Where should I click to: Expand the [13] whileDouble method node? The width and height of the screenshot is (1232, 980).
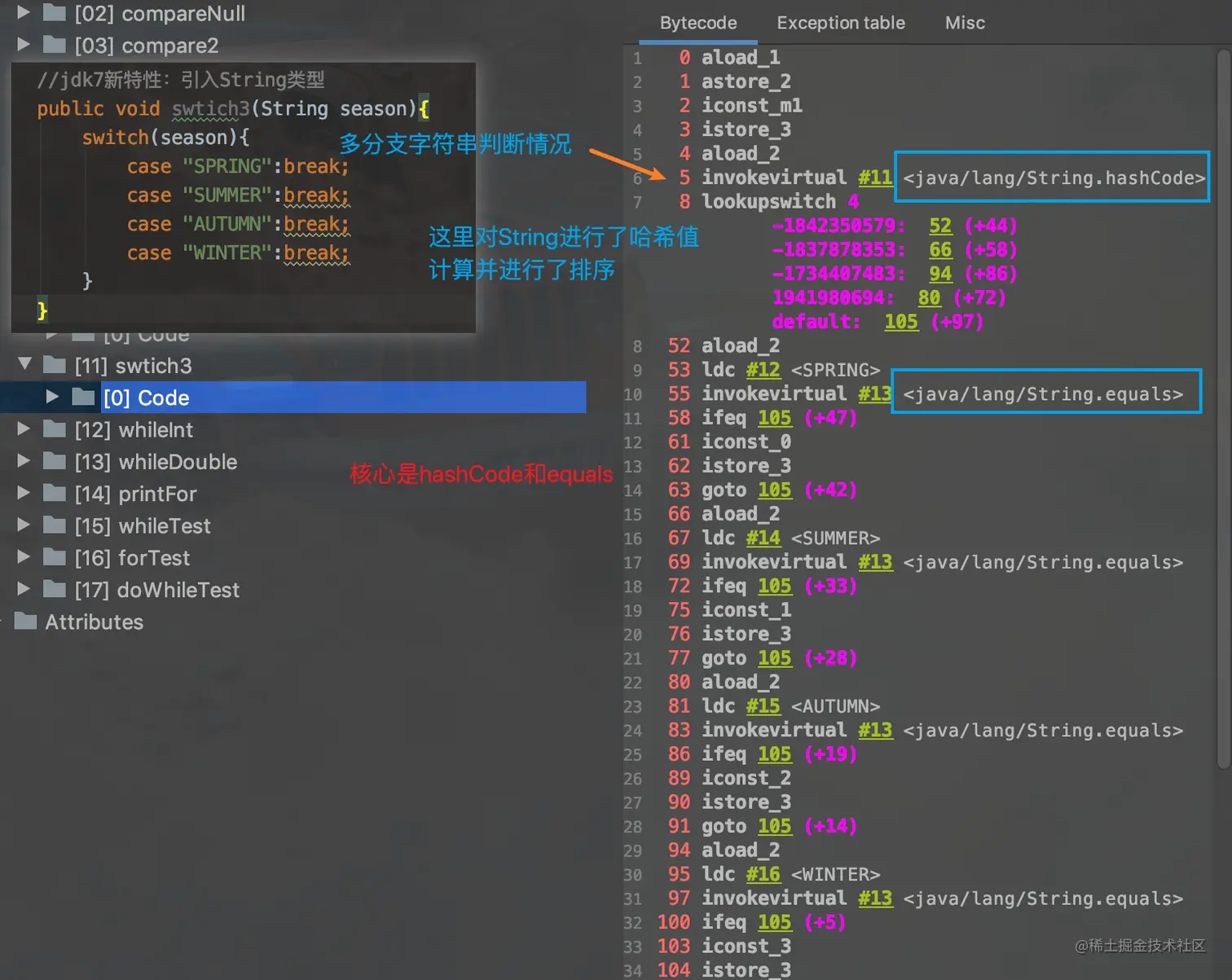coord(24,461)
